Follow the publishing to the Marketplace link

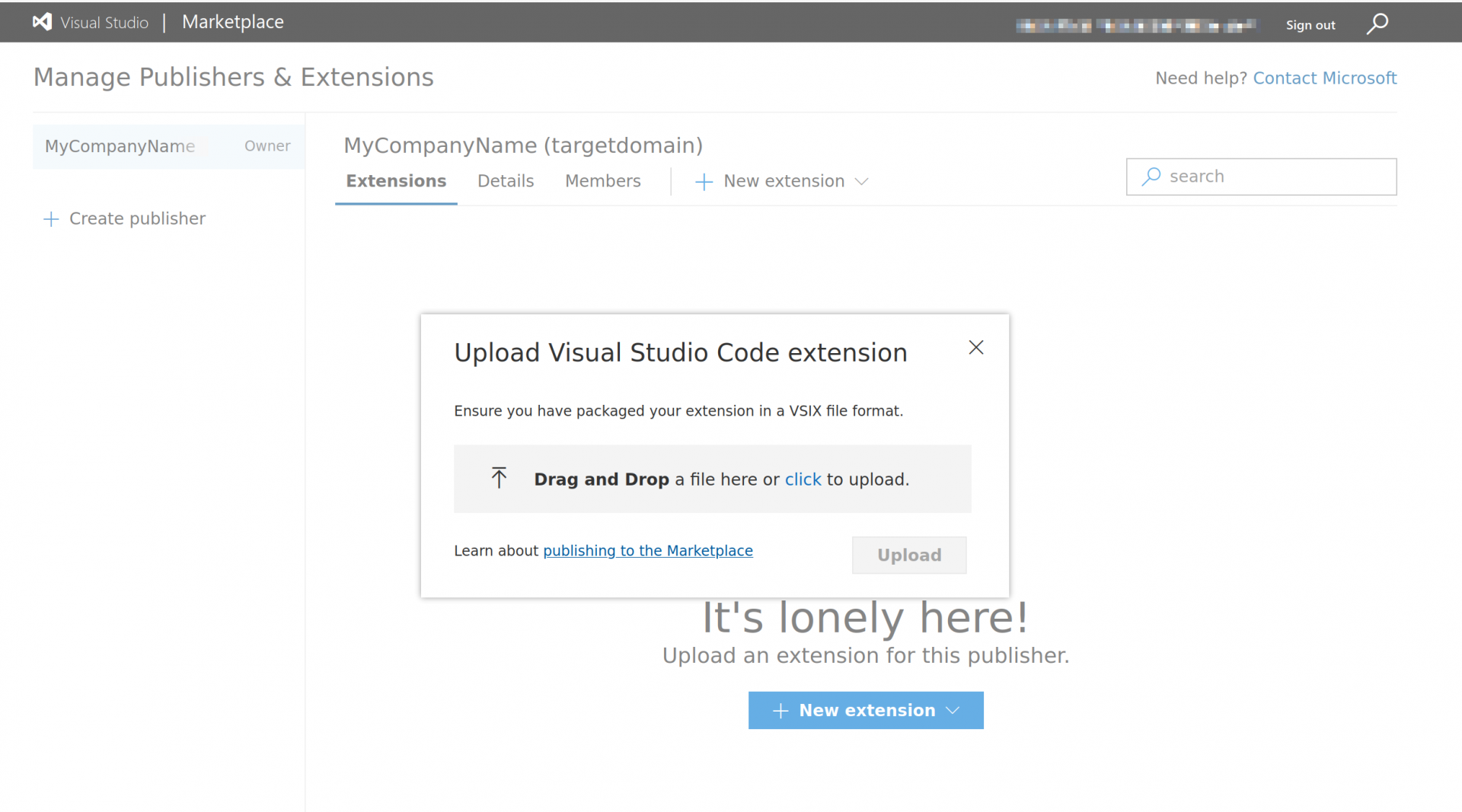click(x=647, y=550)
